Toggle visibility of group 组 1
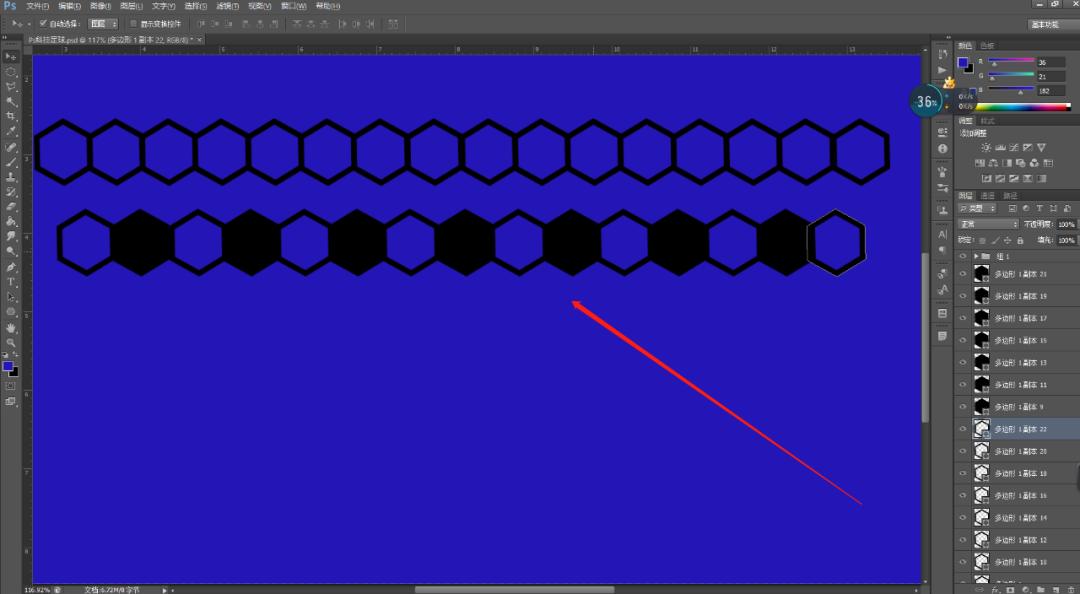Image resolution: width=1080 pixels, height=594 pixels. tap(963, 256)
